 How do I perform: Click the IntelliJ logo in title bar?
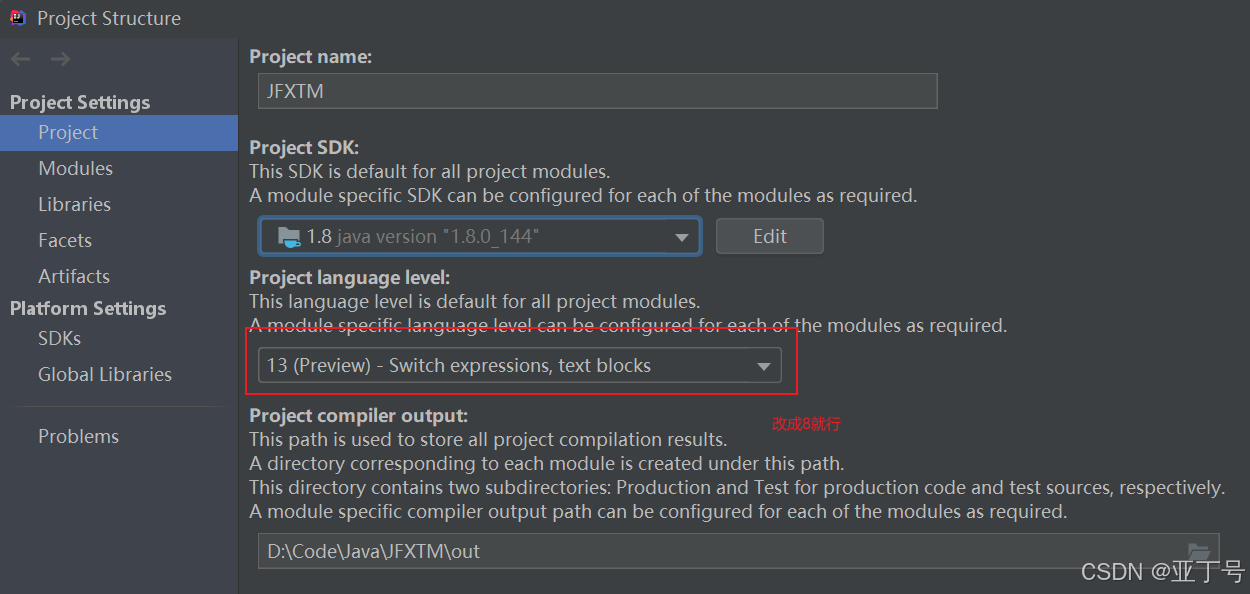point(18,17)
